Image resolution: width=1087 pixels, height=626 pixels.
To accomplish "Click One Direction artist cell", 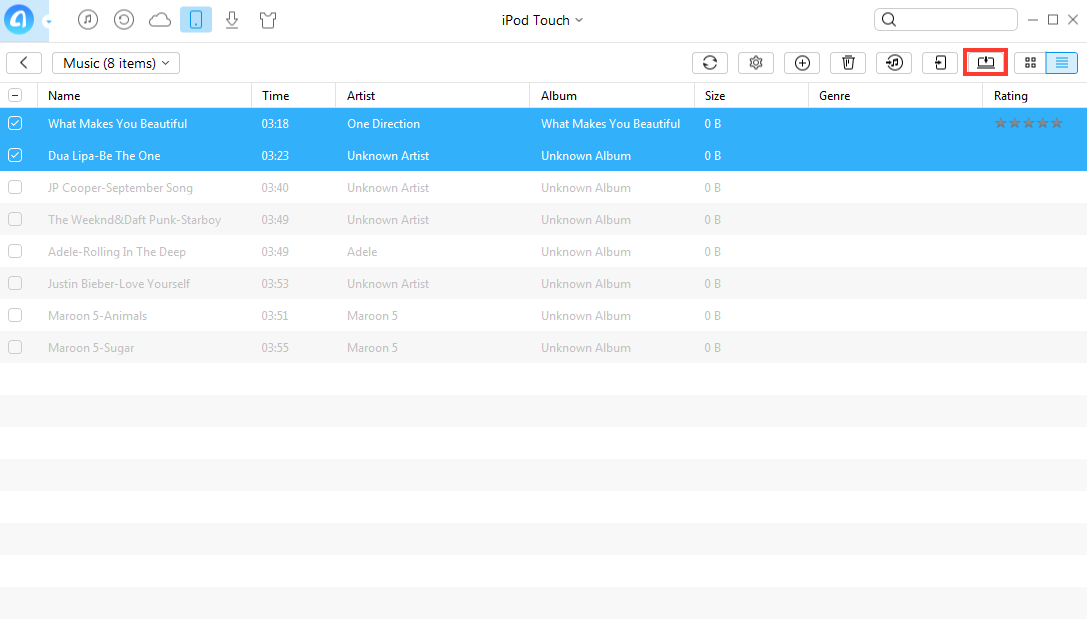I will (383, 123).
